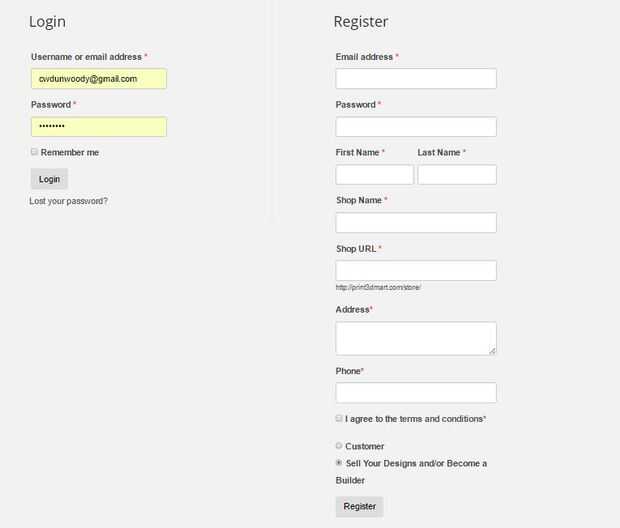Select Sell Your Designs radio option
The image size is (620, 528).
[339, 463]
